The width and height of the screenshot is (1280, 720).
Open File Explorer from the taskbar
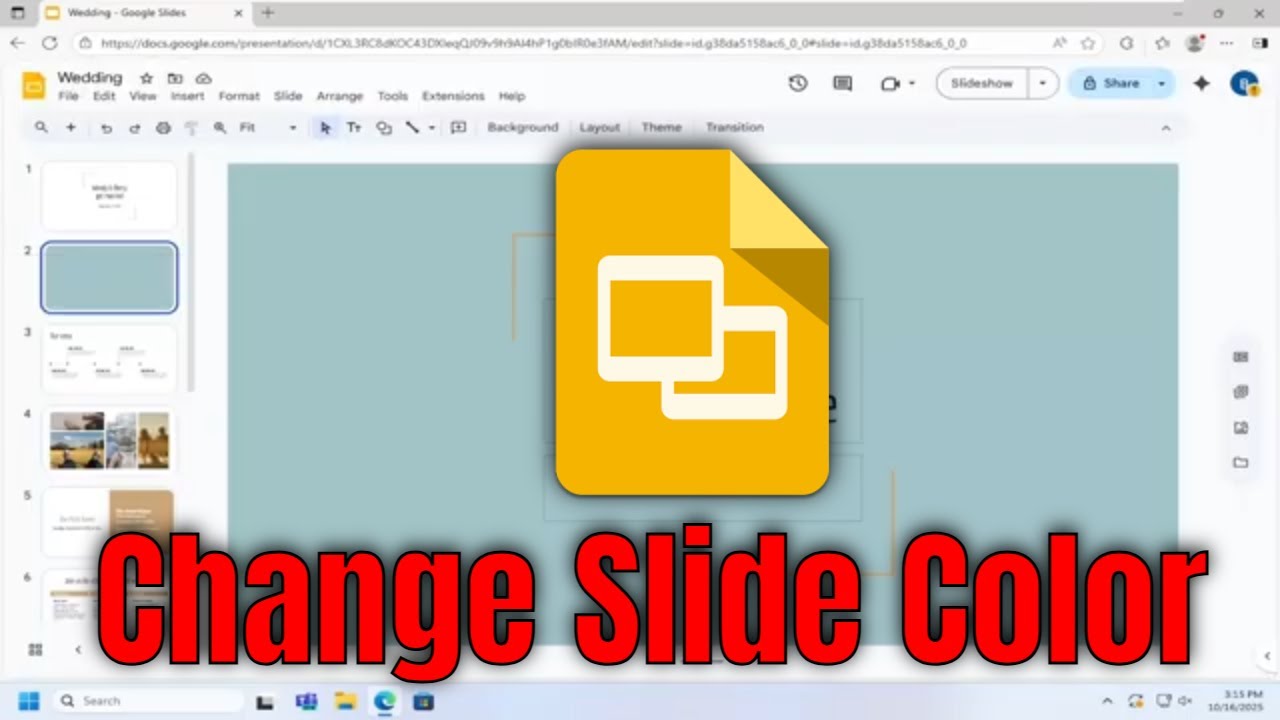pos(345,701)
